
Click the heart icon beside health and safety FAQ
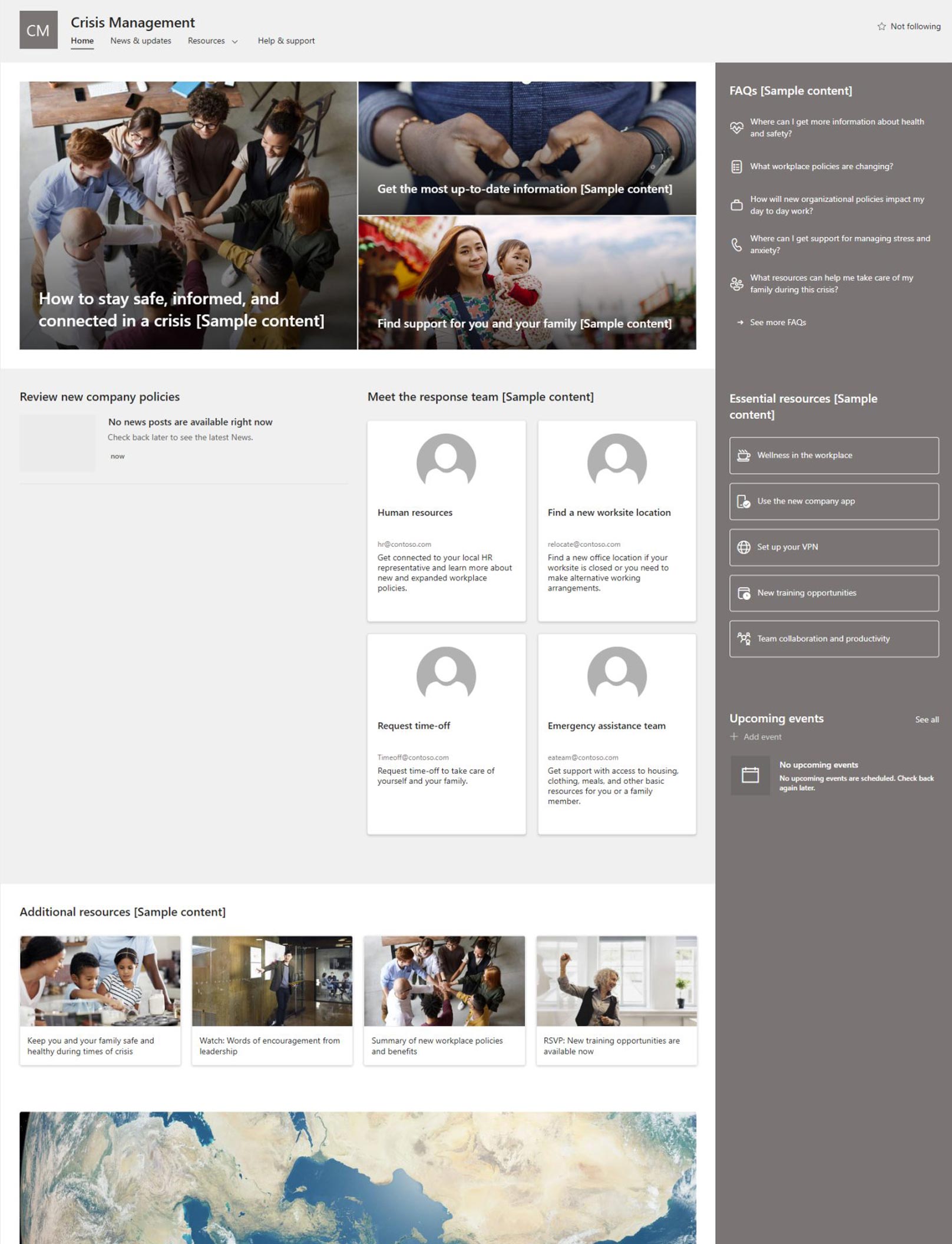click(x=736, y=127)
